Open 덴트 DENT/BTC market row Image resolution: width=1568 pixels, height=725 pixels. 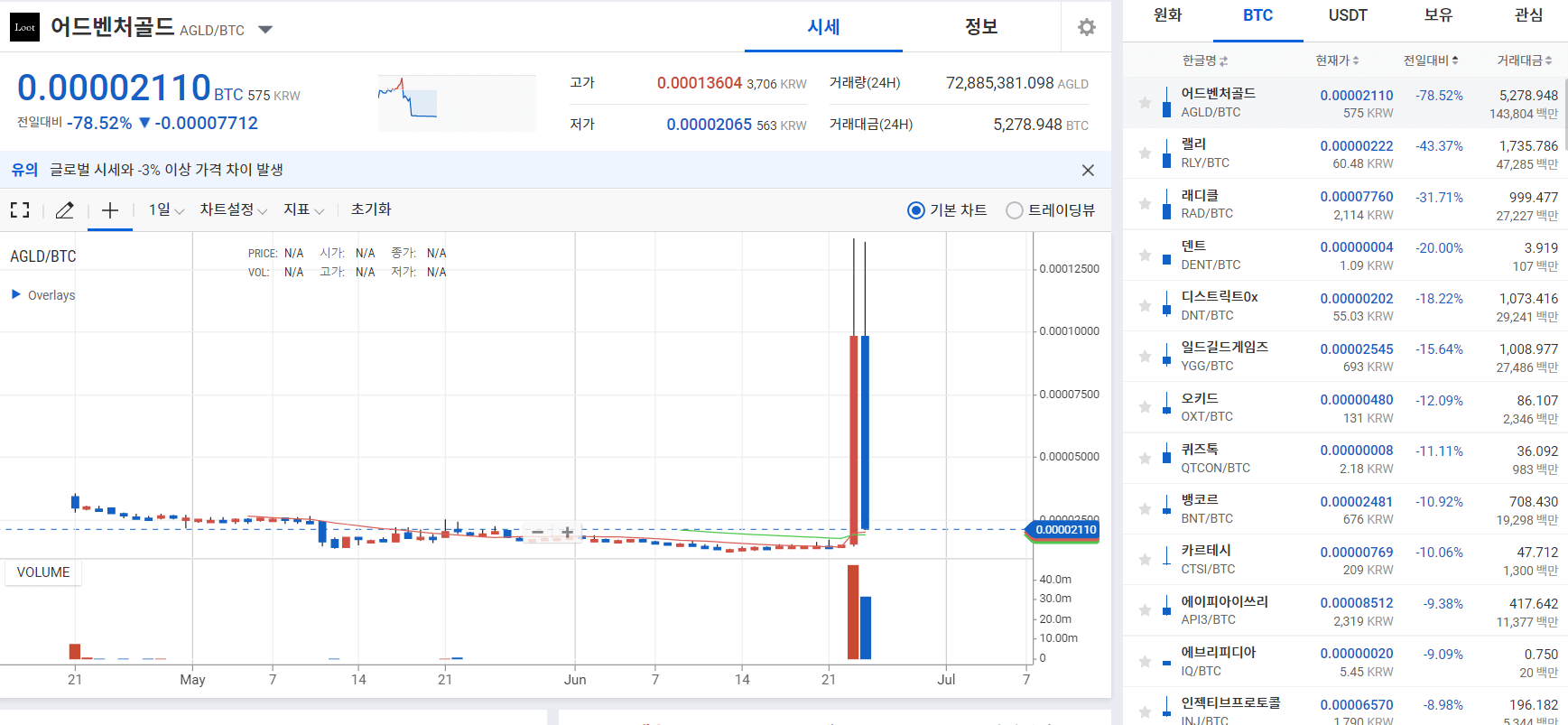[1345, 256]
